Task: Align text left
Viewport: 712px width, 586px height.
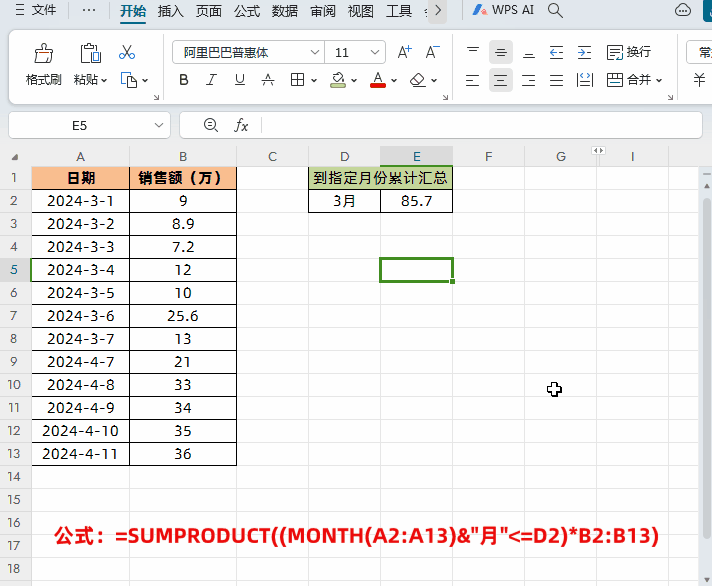Action: tap(473, 80)
